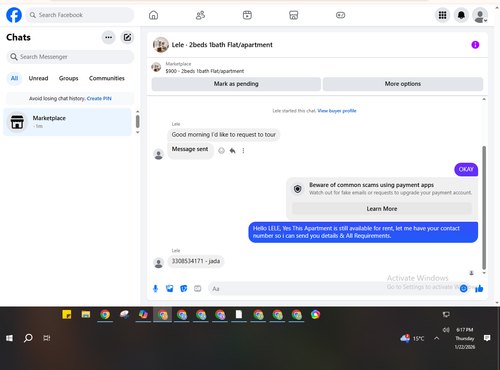Switch to the Unread chats tab

point(38,78)
